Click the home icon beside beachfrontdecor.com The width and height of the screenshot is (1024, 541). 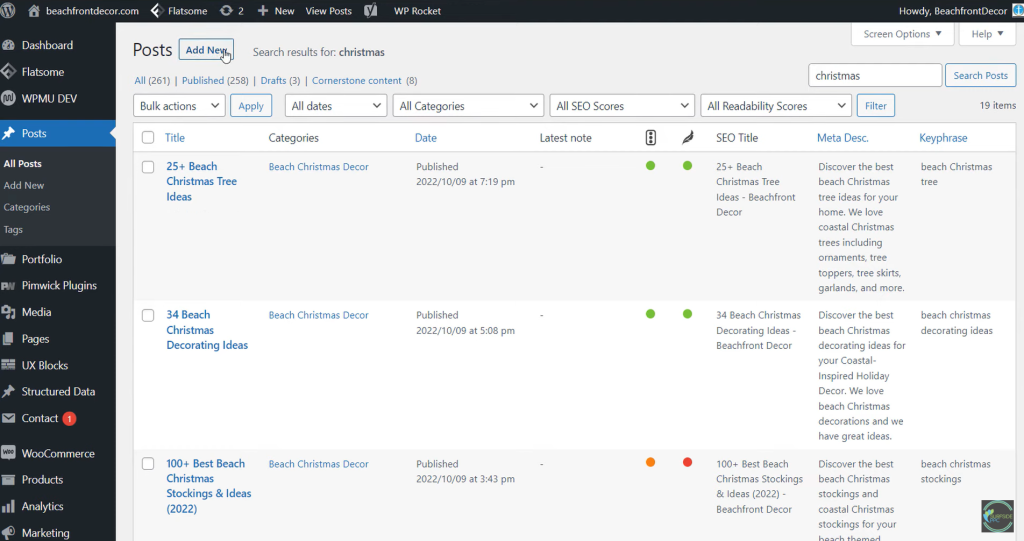[x=34, y=10]
